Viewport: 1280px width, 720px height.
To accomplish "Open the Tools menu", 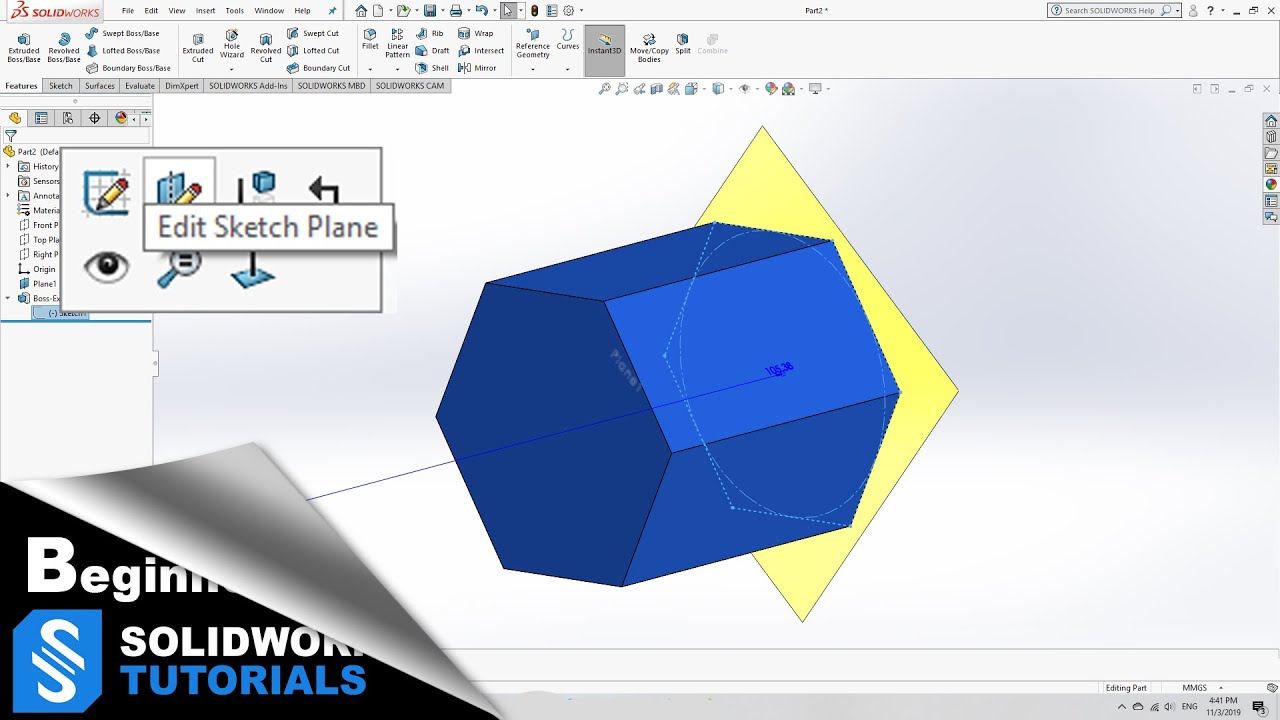I will [234, 11].
